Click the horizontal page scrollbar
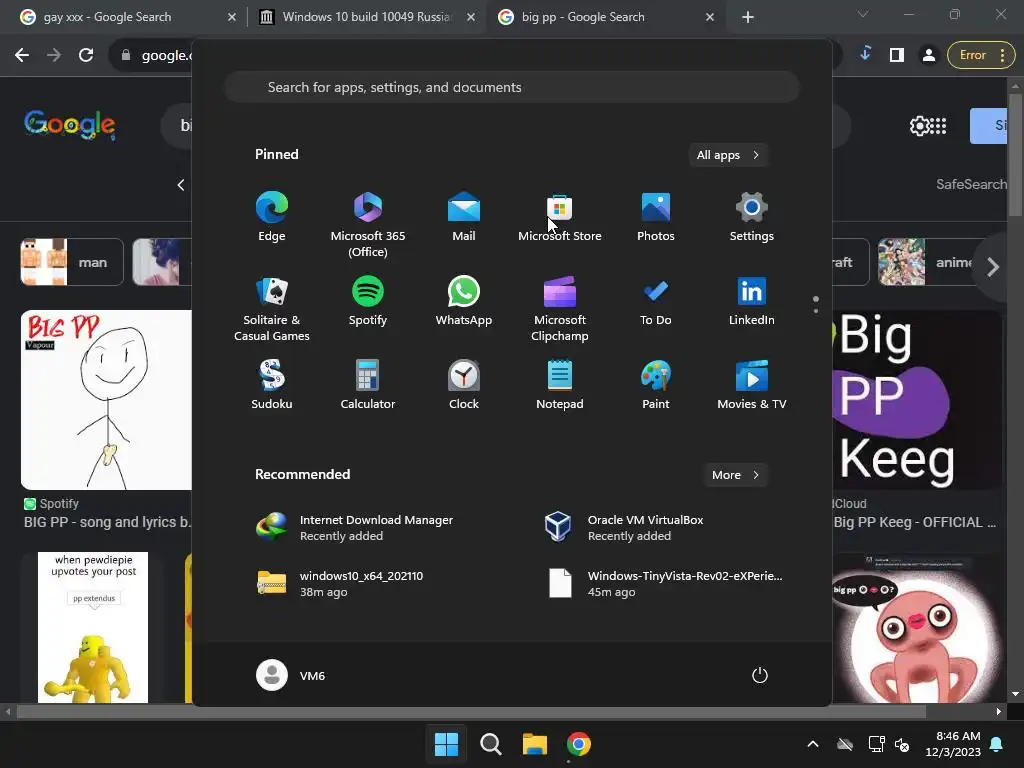Image resolution: width=1024 pixels, height=768 pixels. 472,711
